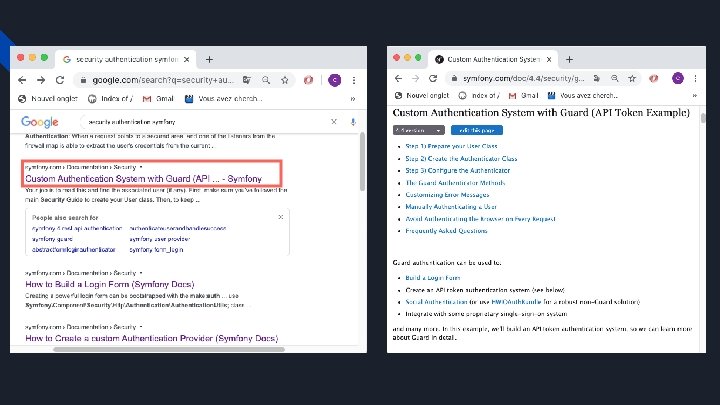
Task: Select 'symfony guard' related search
Action: [52, 239]
